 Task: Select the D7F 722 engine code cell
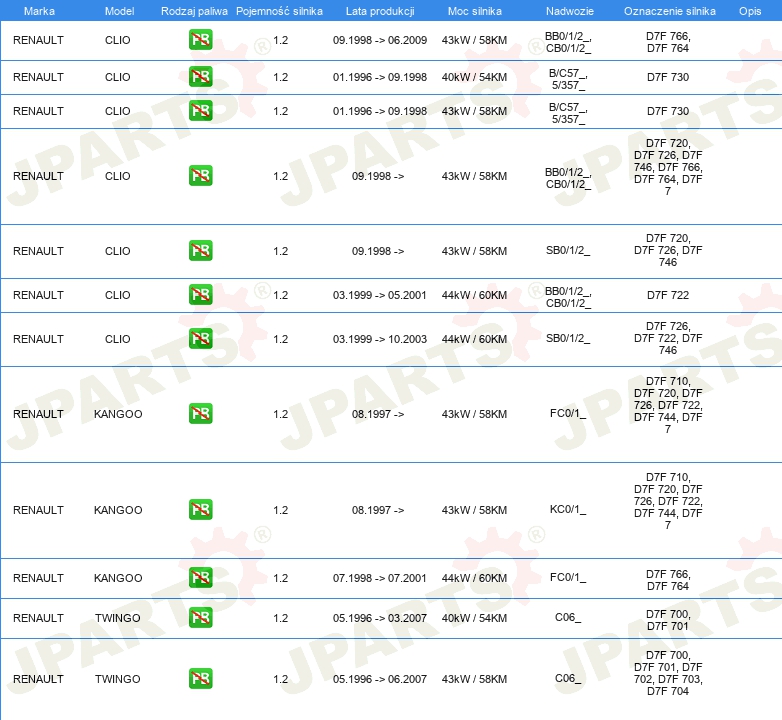667,295
